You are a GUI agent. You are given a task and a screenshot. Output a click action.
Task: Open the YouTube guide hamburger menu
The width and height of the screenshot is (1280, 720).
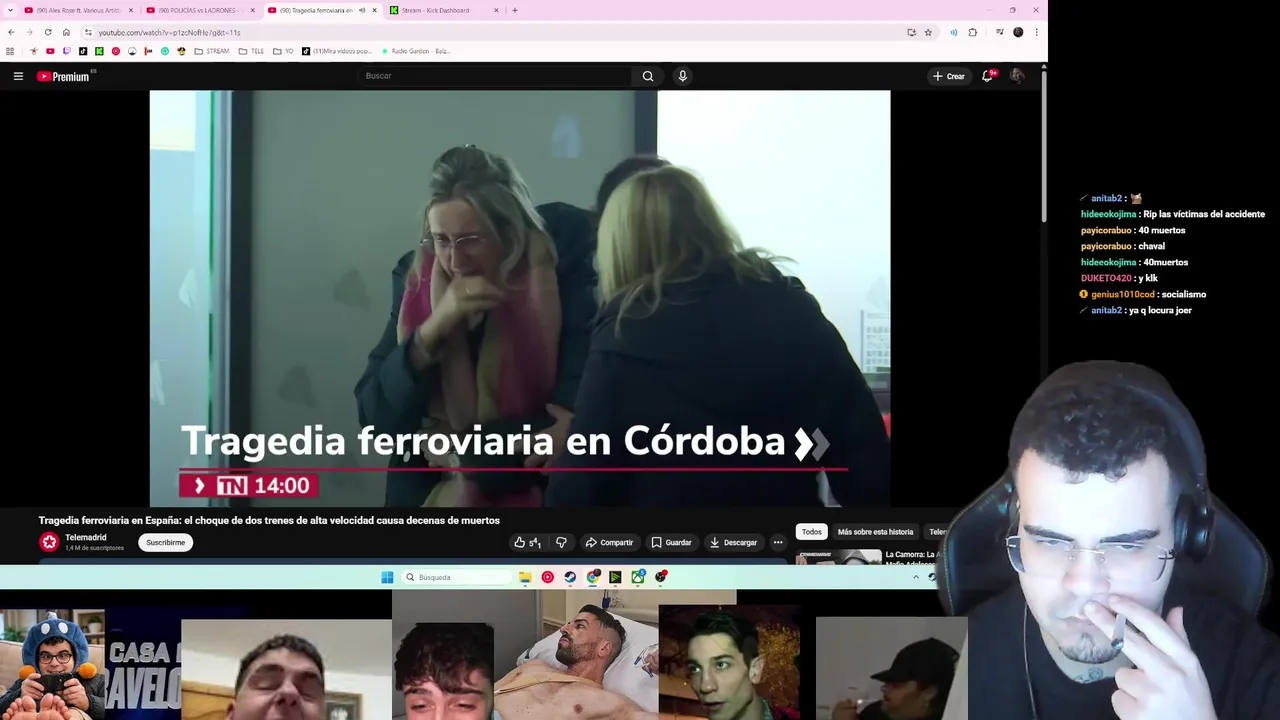18,76
